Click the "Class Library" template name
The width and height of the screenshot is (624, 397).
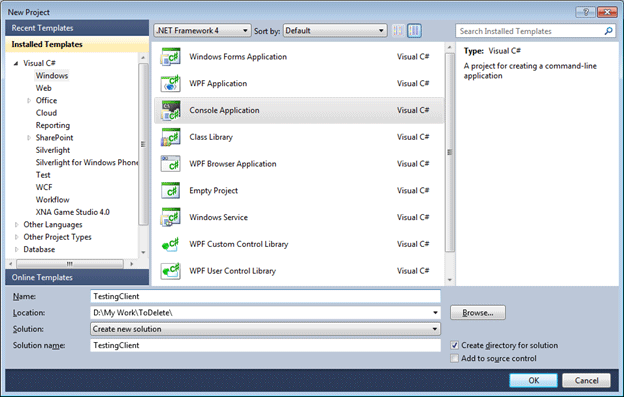click(211, 137)
